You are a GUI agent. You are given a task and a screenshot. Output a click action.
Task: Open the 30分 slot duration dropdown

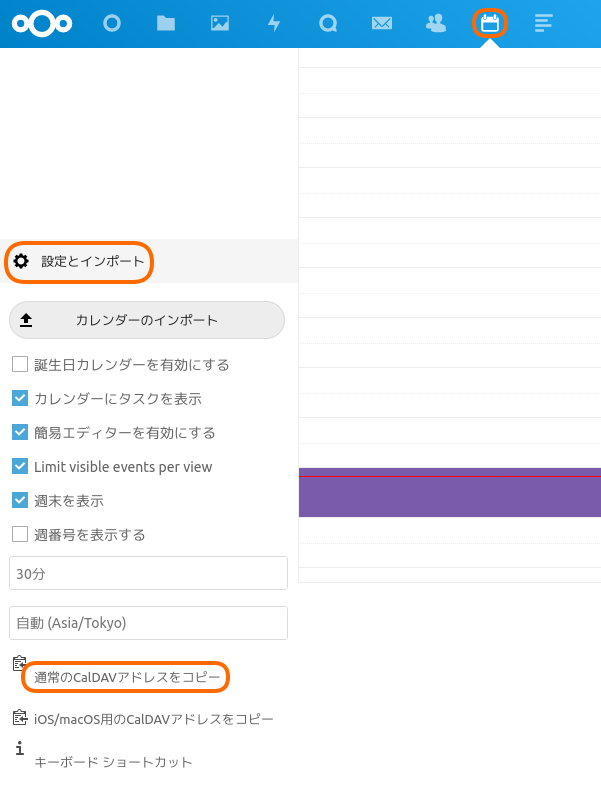tap(148, 573)
